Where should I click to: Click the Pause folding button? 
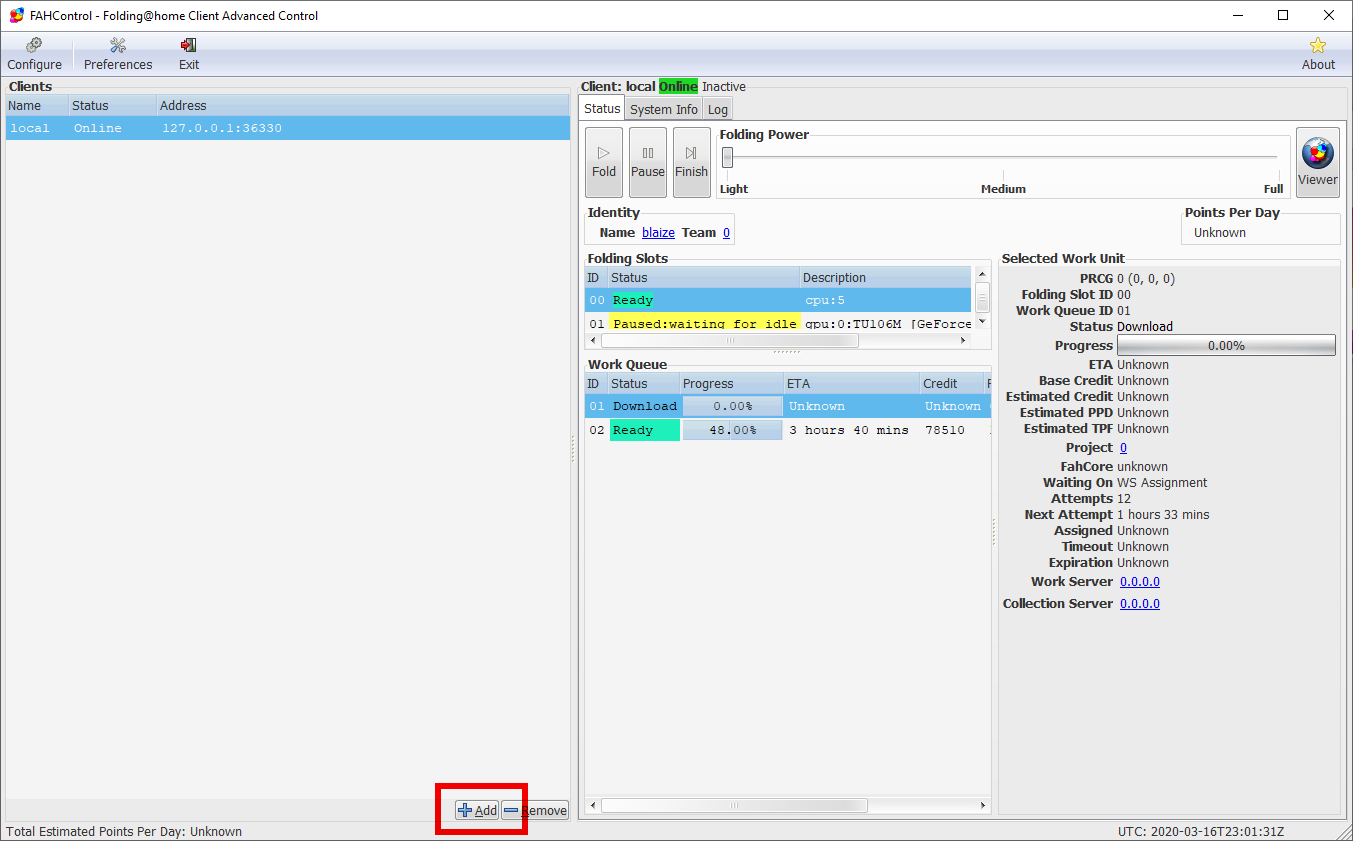click(648, 162)
